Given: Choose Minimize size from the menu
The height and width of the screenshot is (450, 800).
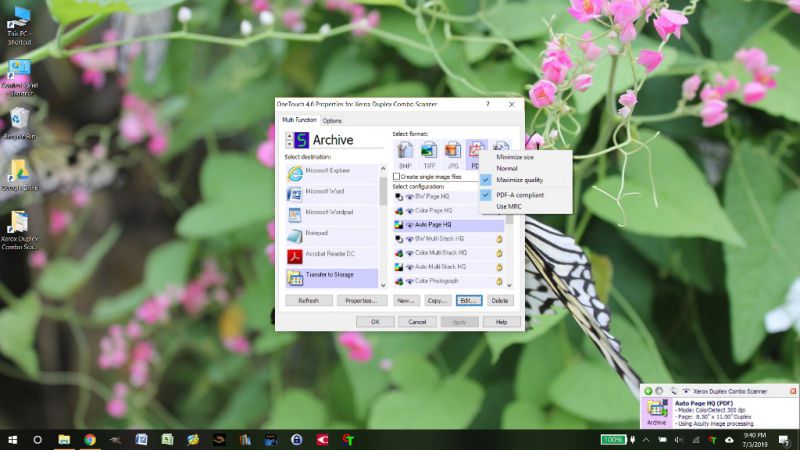Looking at the screenshot, I should click(x=515, y=157).
